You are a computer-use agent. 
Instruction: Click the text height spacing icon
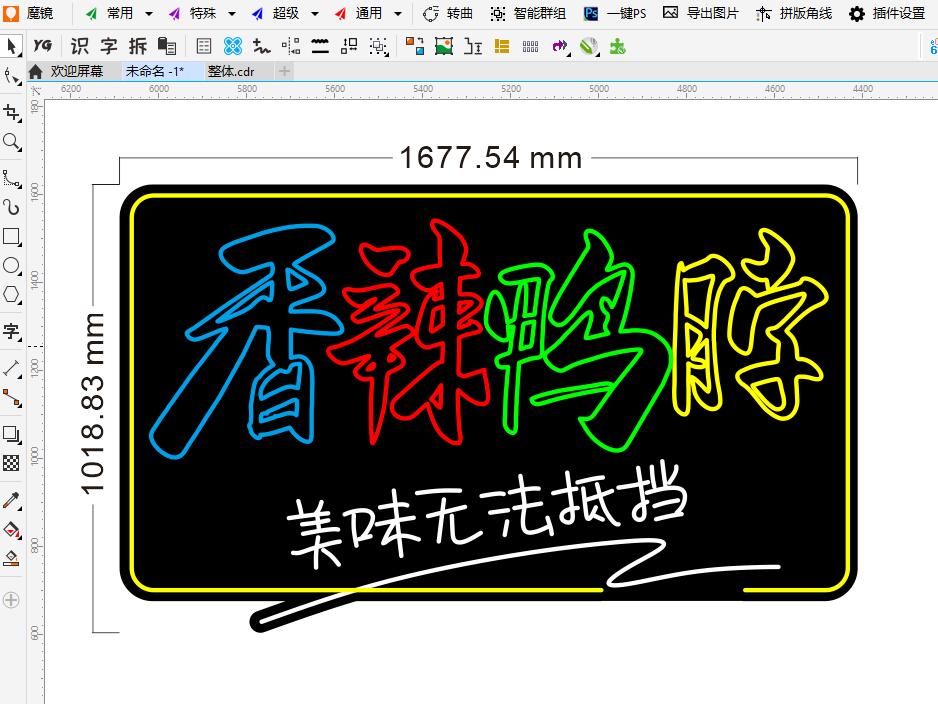(473, 45)
